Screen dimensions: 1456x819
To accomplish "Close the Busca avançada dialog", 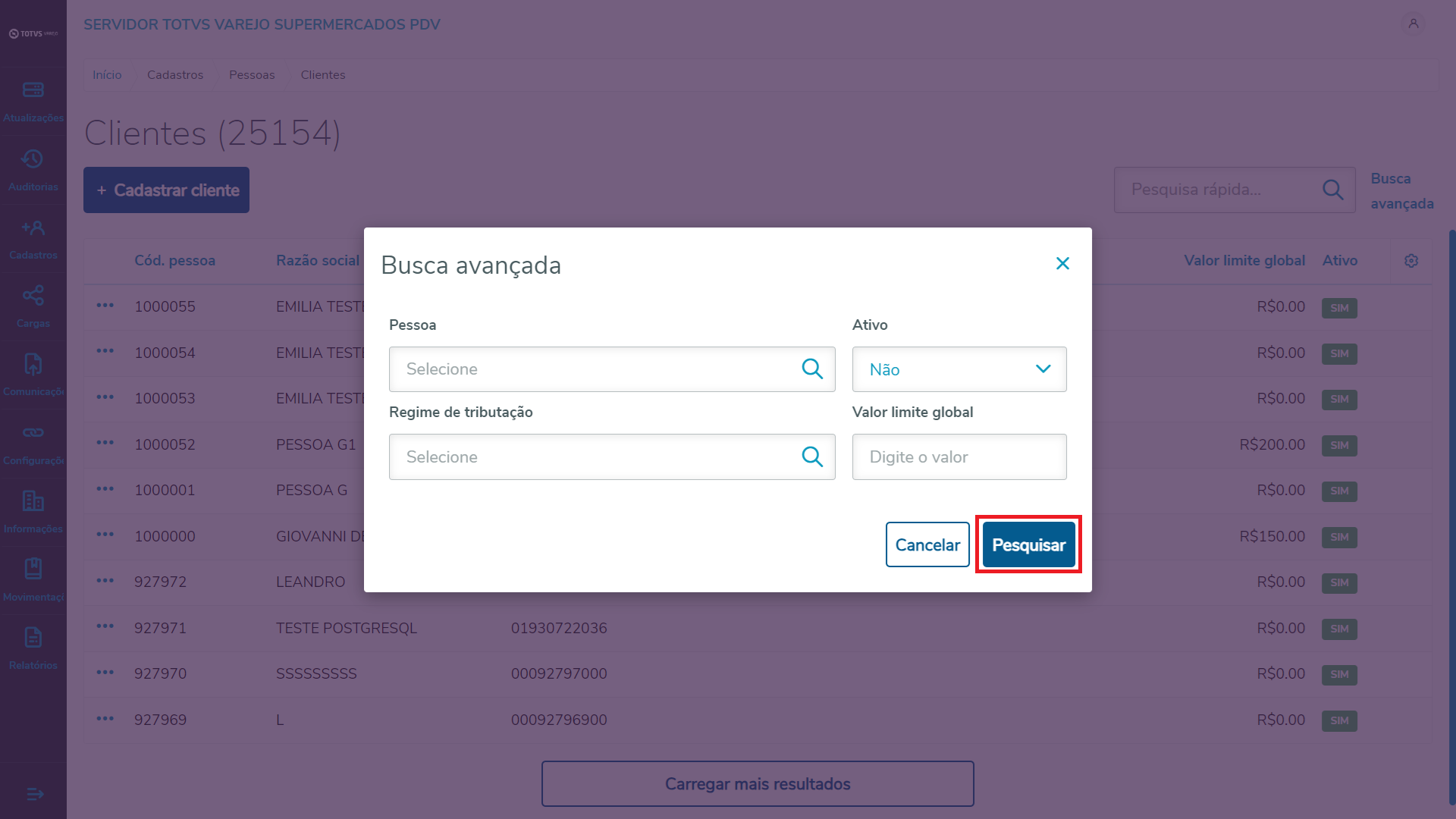I will tap(1062, 263).
